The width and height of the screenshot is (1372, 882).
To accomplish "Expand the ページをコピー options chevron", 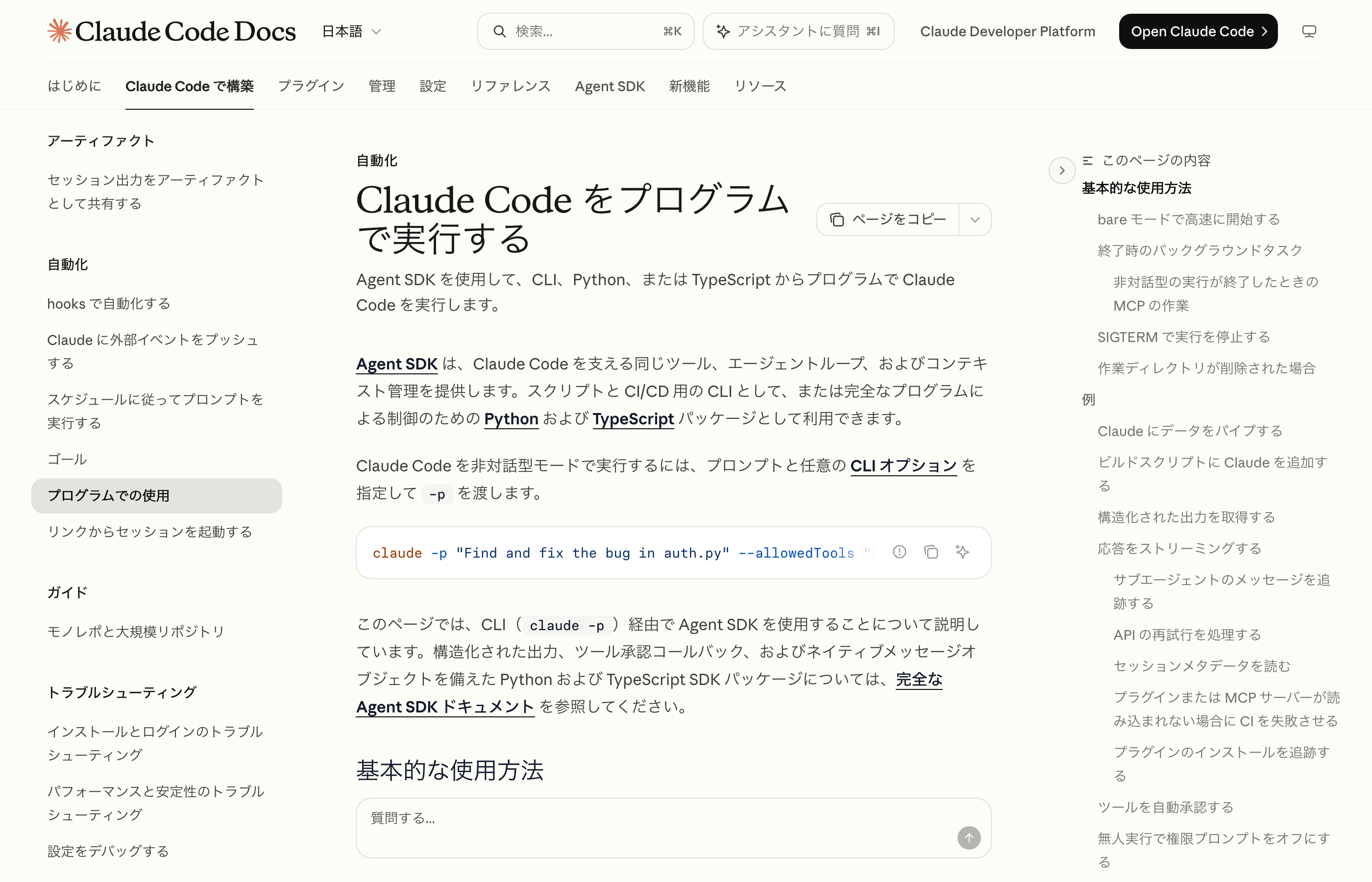I will click(975, 220).
